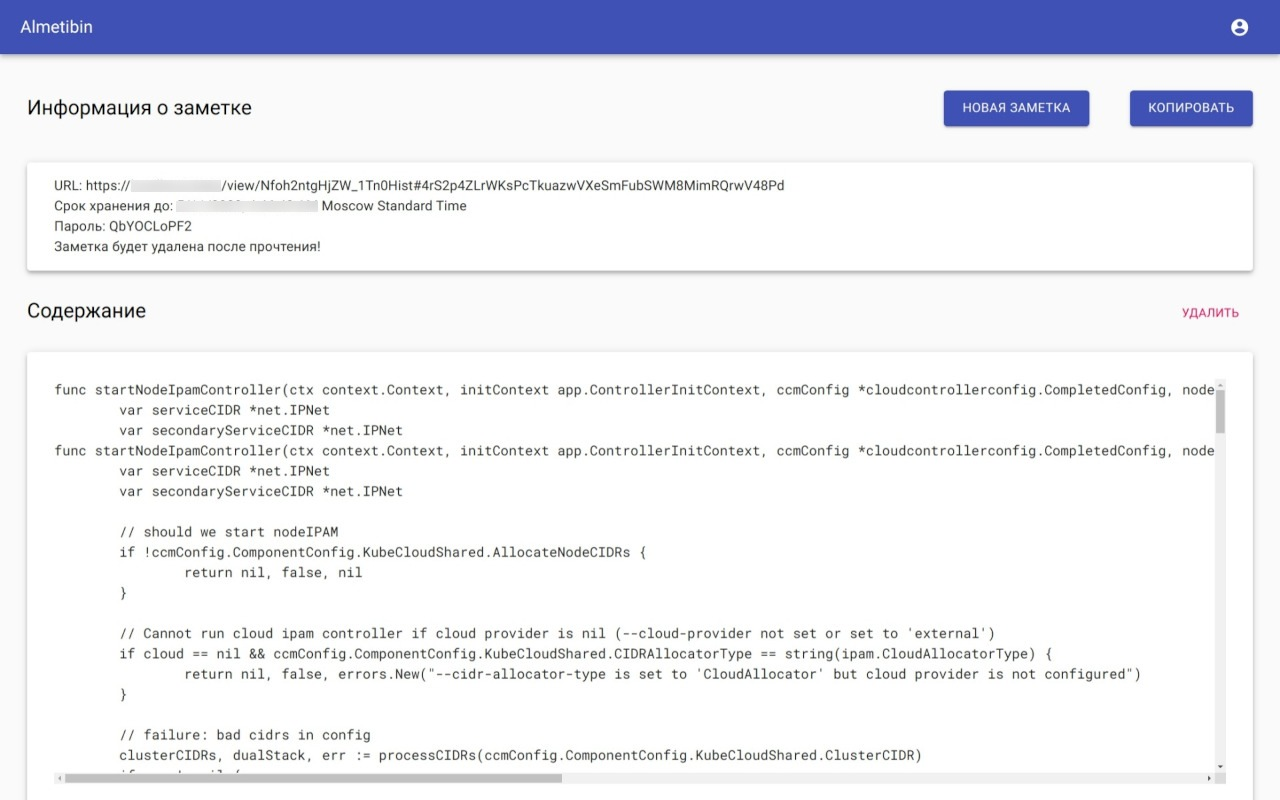The height and width of the screenshot is (800, 1280).
Task: Click the empty horizontal scrollbar track
Action: click(x=880, y=777)
